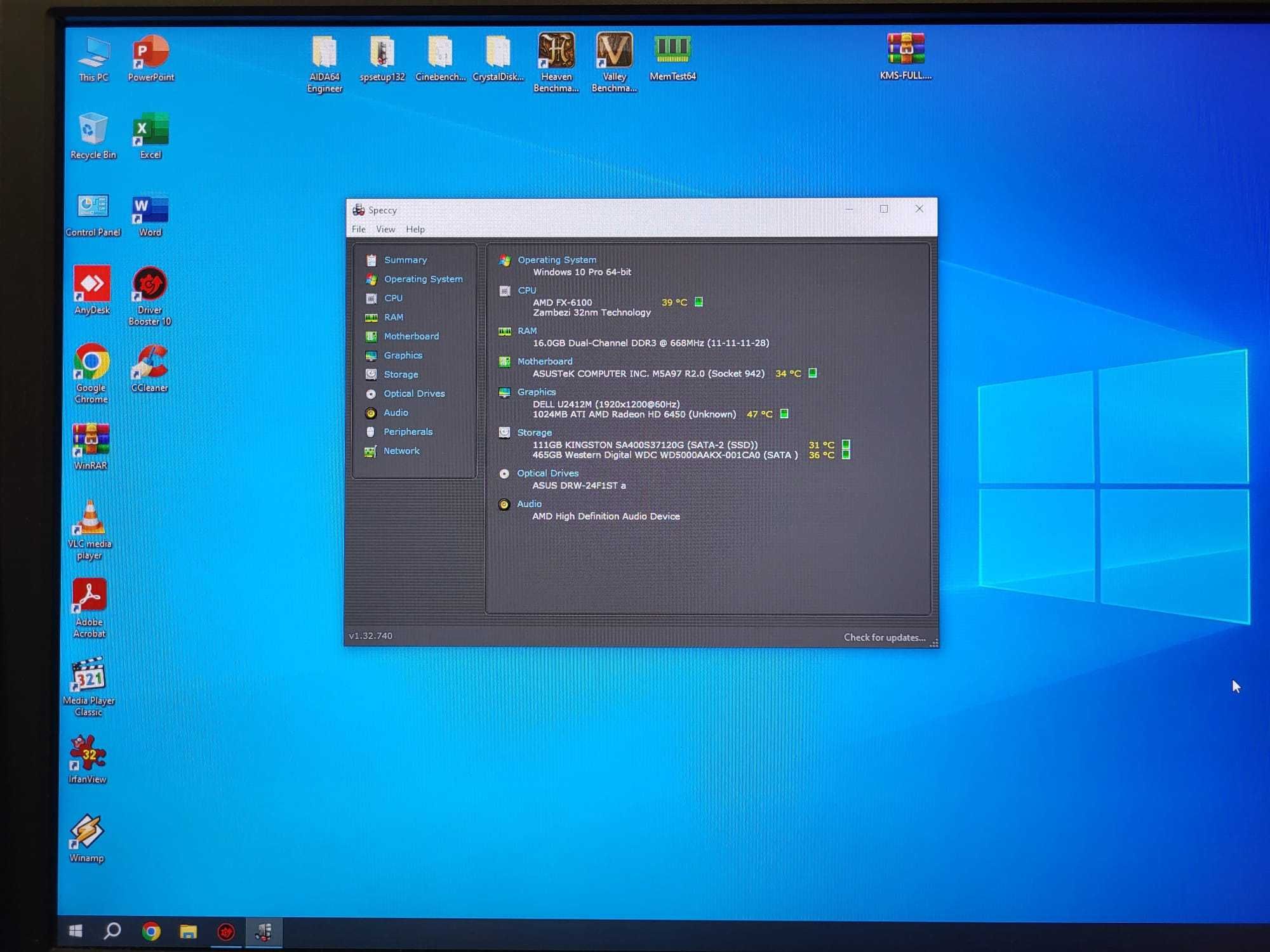Screen dimensions: 1270x952
Task: Open the File menu in Speccy
Action: tap(359, 229)
